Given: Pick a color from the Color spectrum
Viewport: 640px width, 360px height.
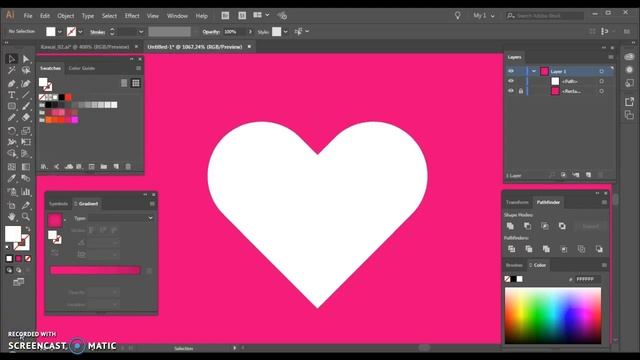Looking at the screenshot, I should (553, 315).
